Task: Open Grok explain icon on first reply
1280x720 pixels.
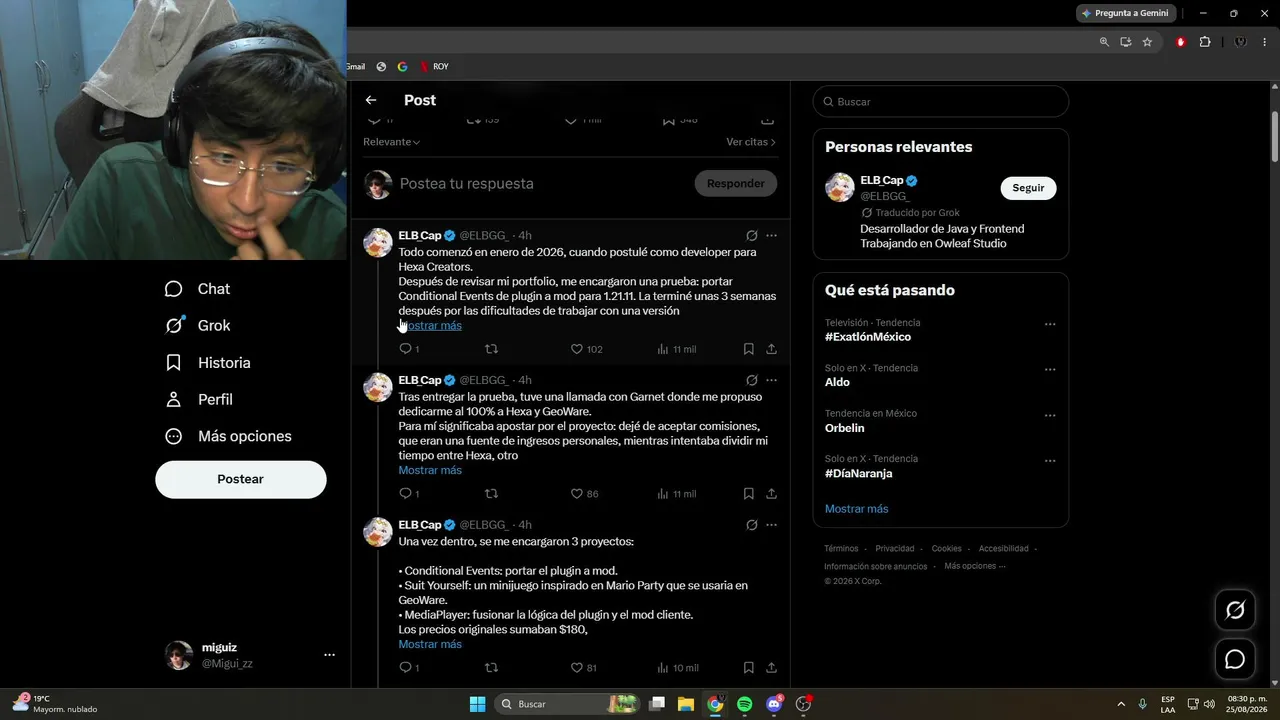Action: (x=752, y=236)
